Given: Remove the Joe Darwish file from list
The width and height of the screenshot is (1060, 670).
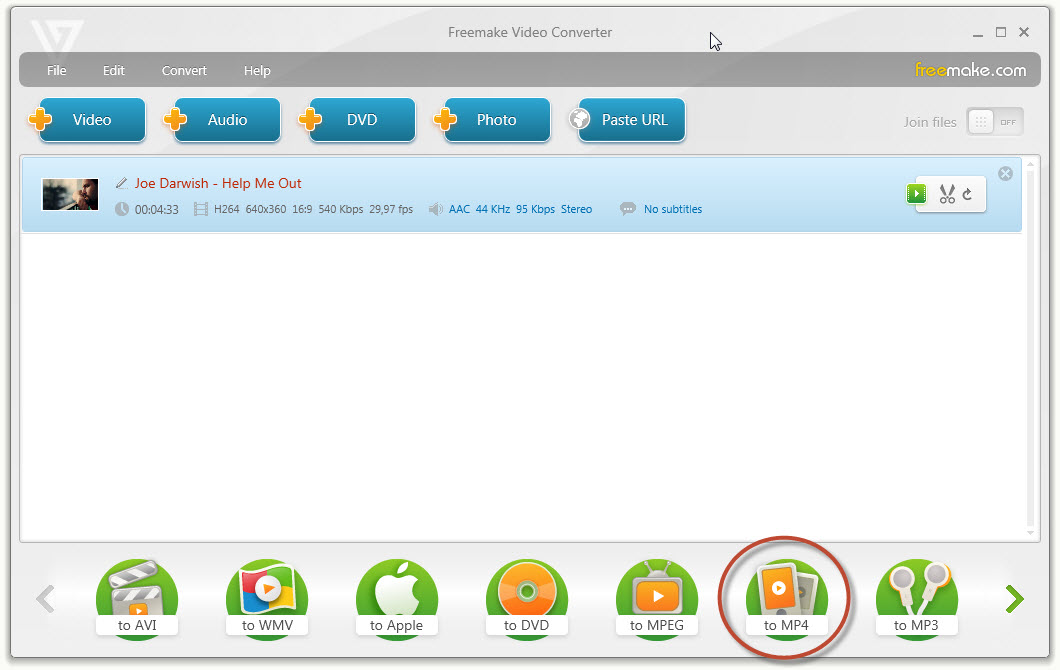Looking at the screenshot, I should tap(1005, 174).
